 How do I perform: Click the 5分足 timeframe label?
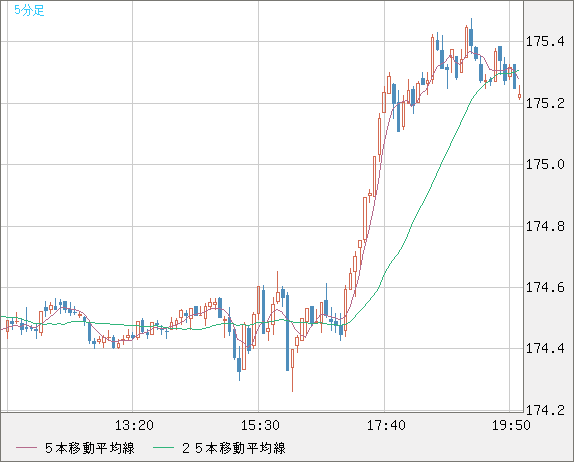[x=29, y=10]
